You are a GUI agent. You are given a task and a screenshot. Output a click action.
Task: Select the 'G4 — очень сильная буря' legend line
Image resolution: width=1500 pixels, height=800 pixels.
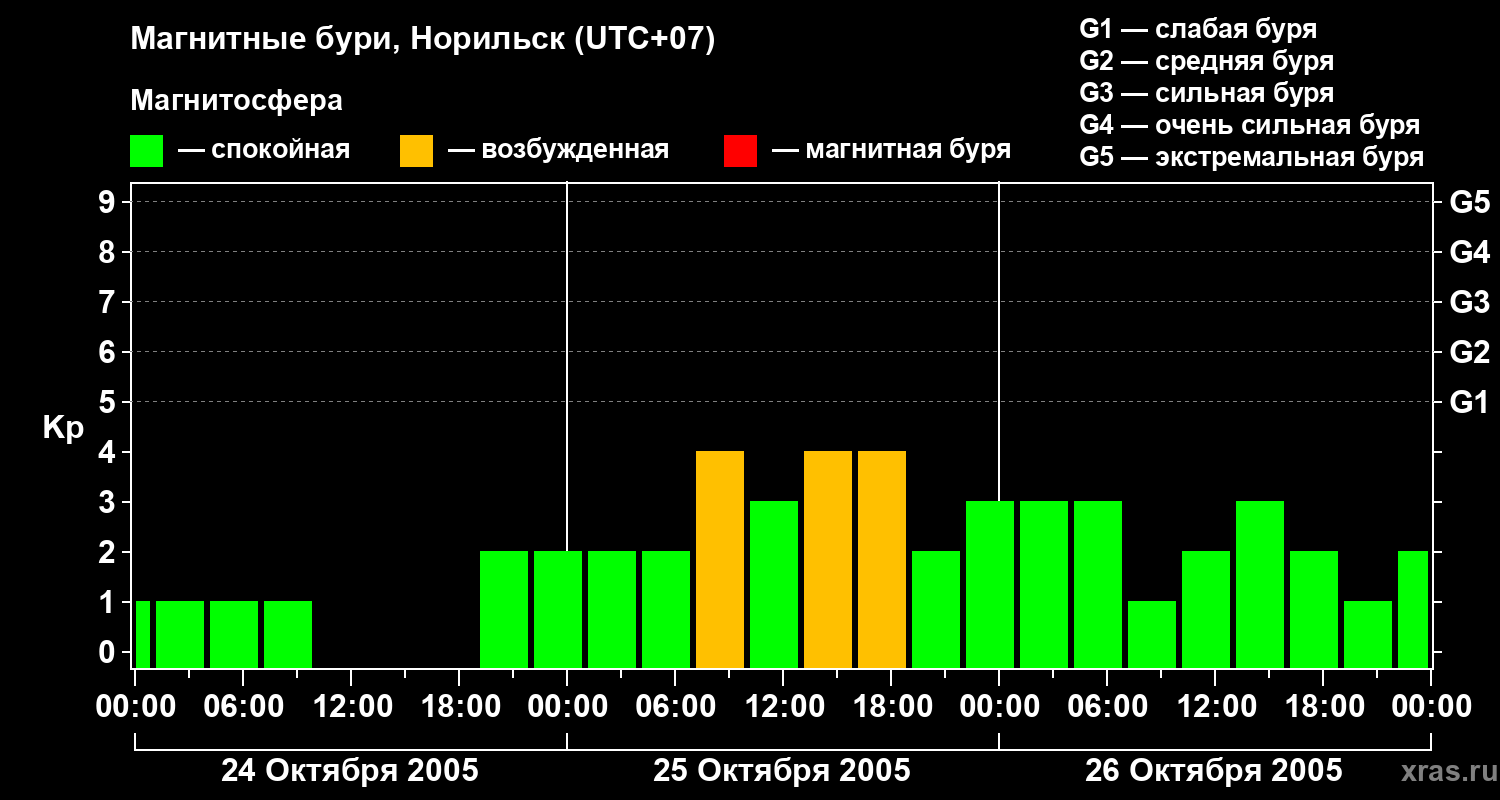[1250, 125]
